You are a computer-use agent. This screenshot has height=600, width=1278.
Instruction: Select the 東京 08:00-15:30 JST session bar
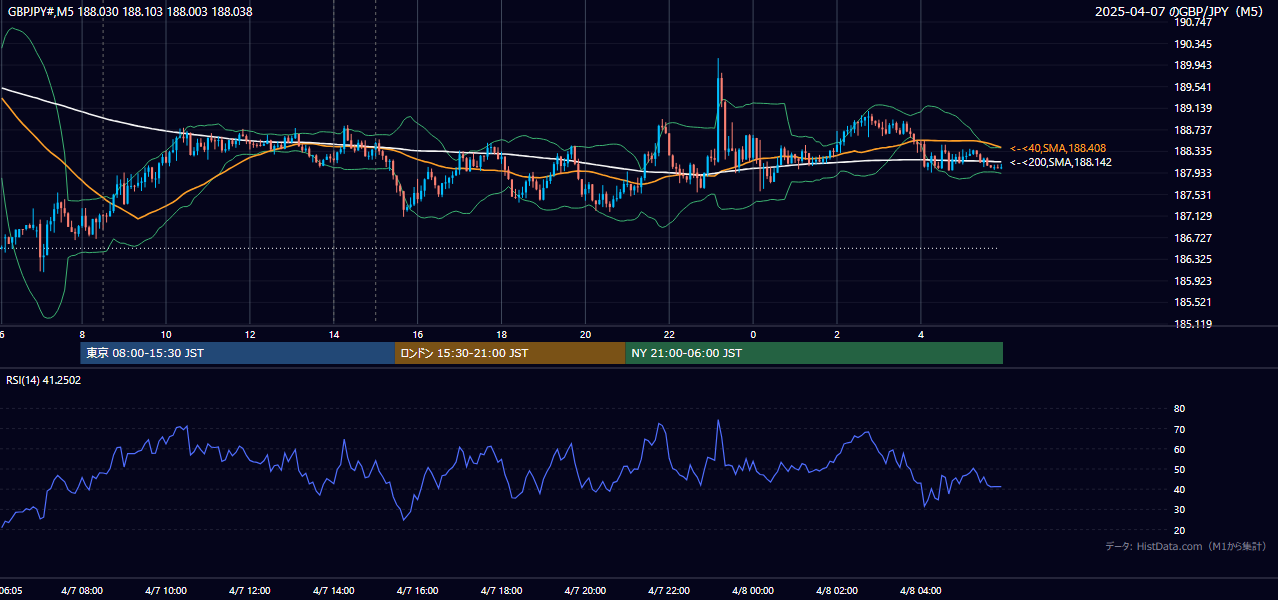(x=238, y=353)
